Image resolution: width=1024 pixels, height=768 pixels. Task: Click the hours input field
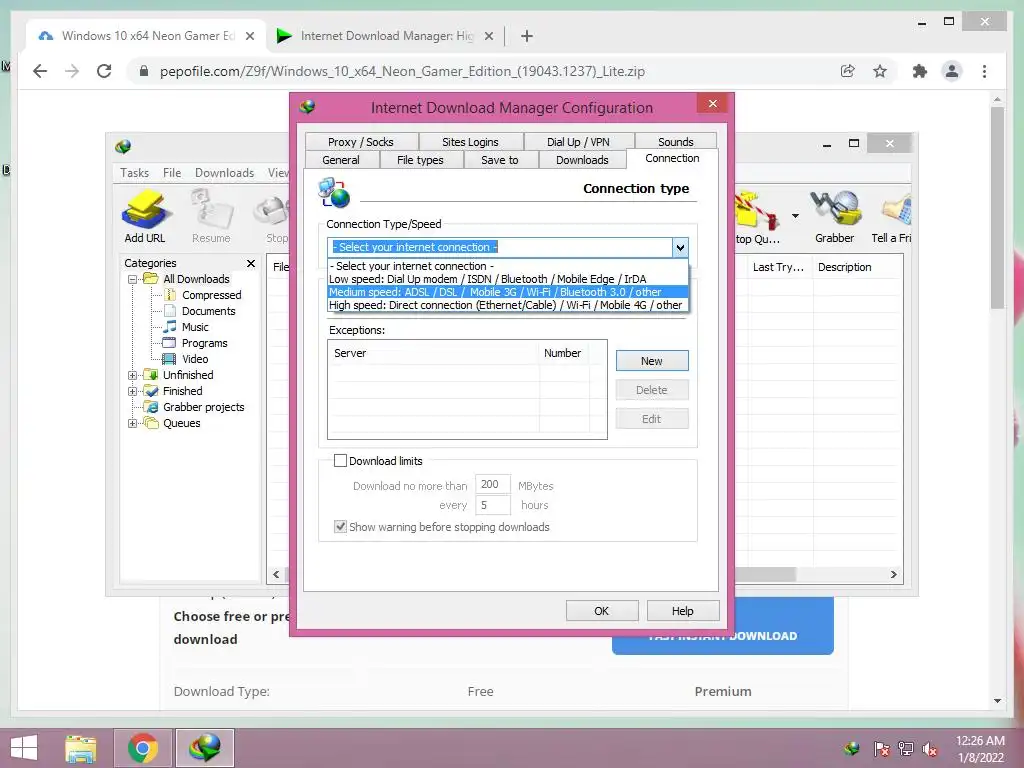pos(492,505)
